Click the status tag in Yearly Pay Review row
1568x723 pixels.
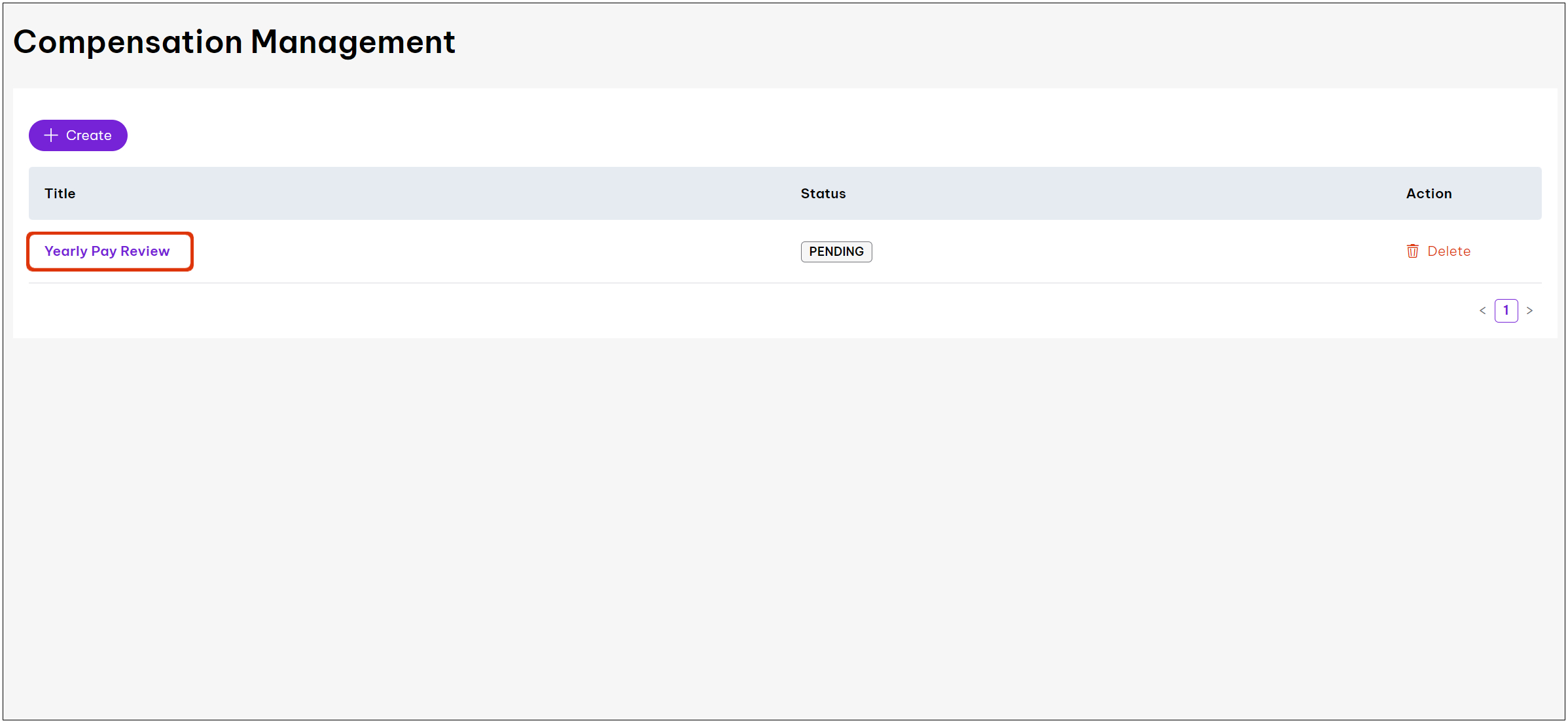coord(836,252)
